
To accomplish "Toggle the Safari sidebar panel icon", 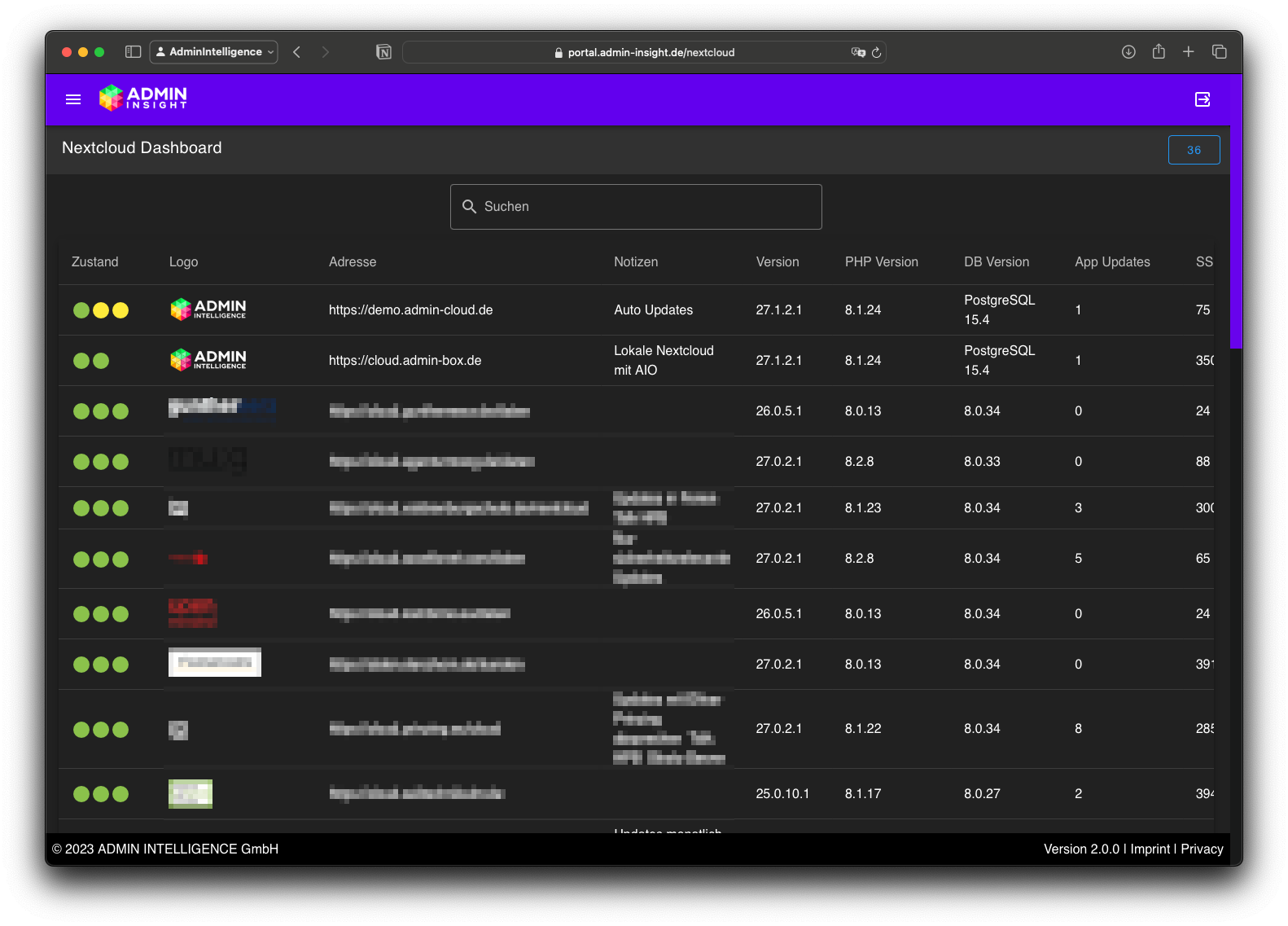I will (134, 52).
